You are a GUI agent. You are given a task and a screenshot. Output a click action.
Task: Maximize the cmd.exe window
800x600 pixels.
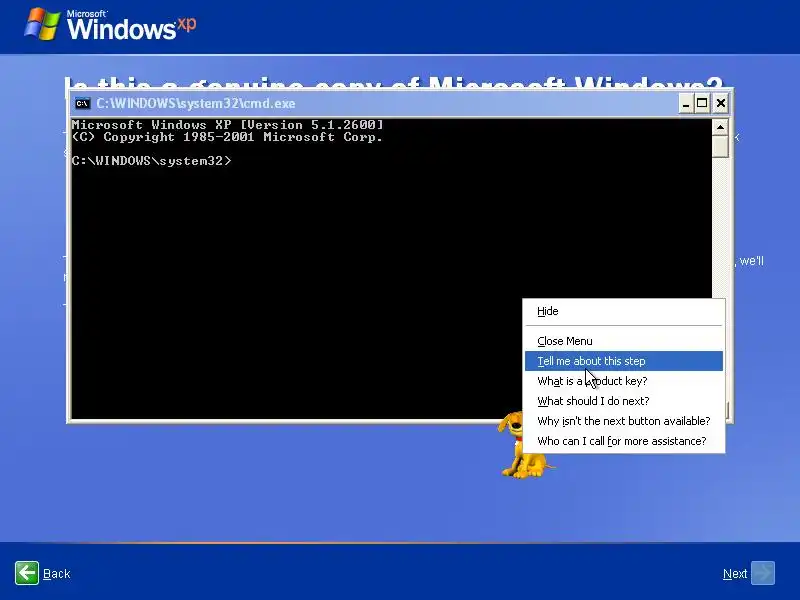tap(703, 104)
